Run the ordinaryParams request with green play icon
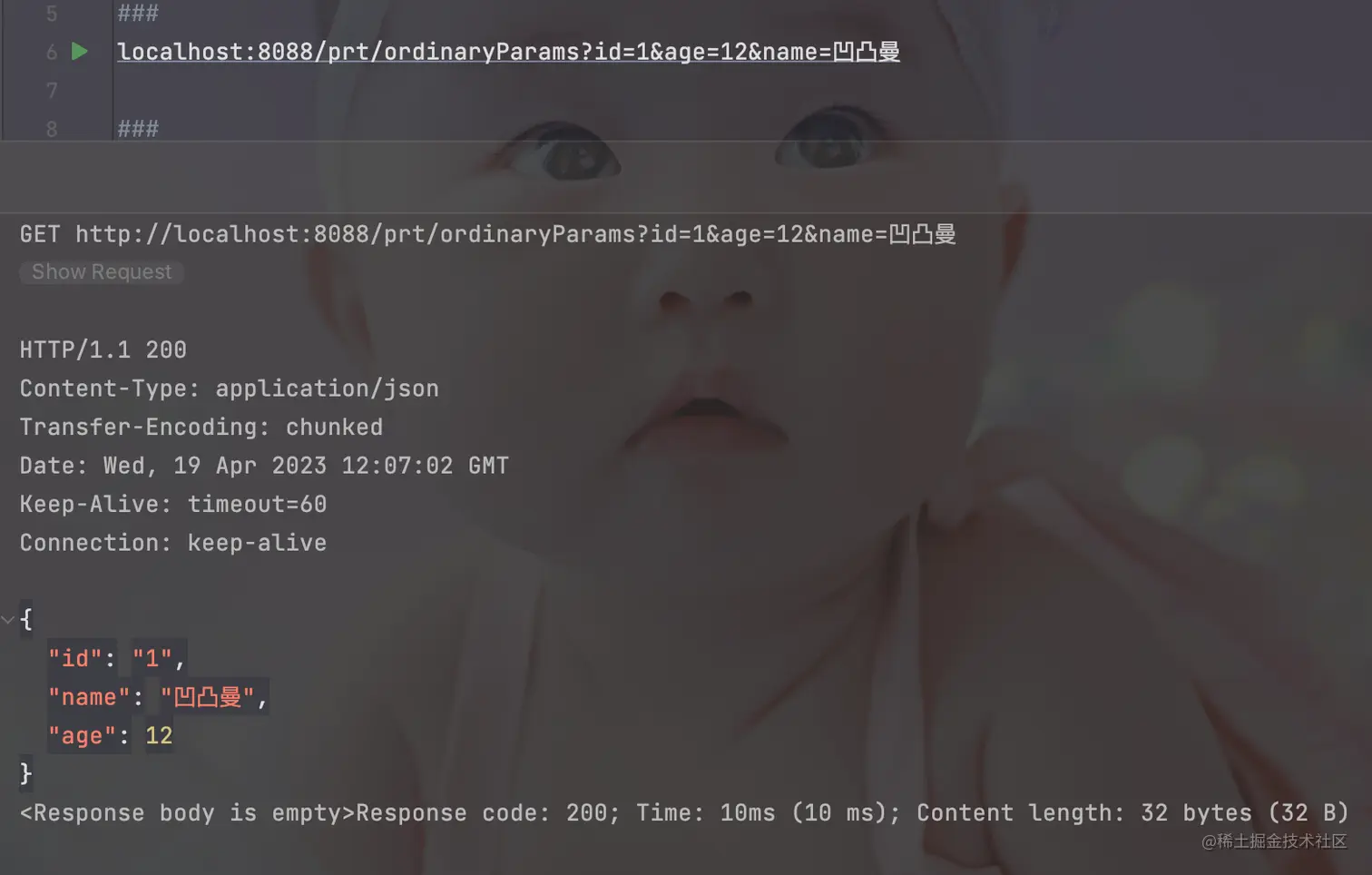The image size is (1372, 875). click(x=80, y=52)
